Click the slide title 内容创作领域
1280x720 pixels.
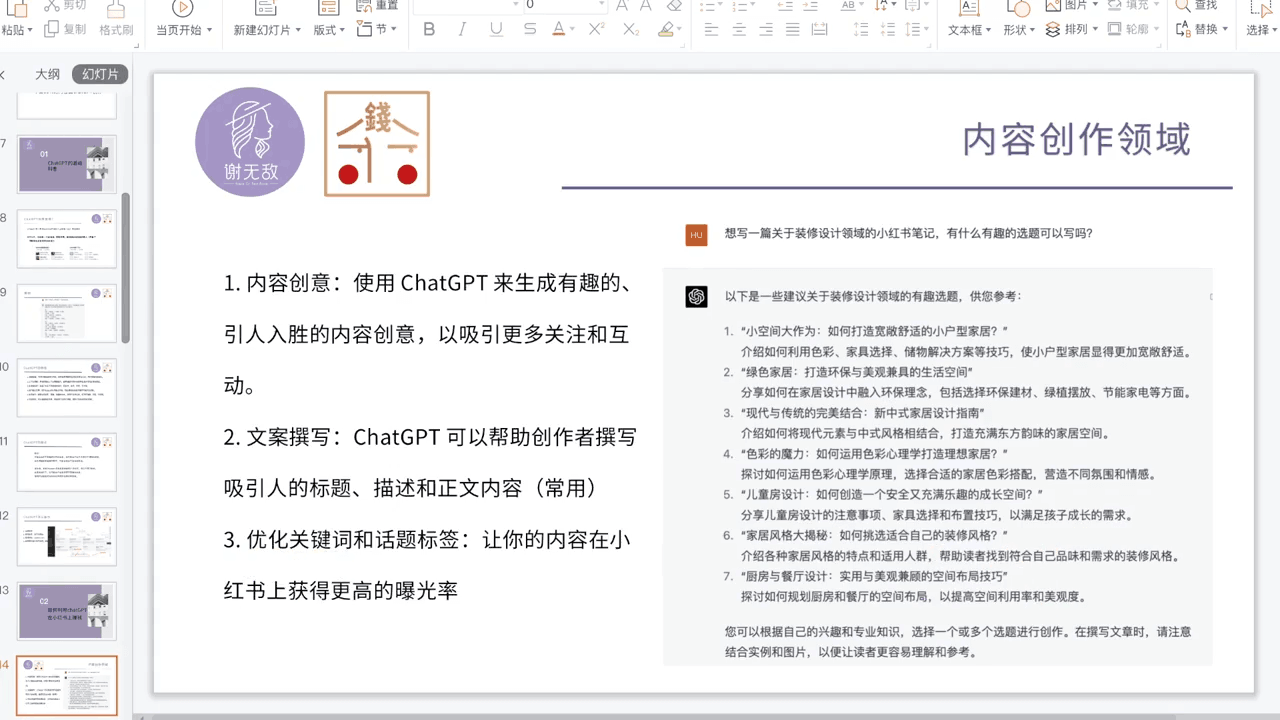coord(1076,139)
